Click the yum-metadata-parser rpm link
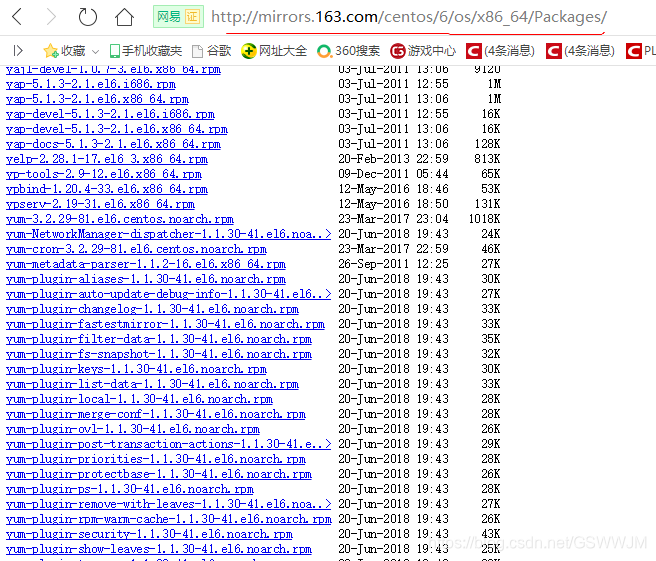The width and height of the screenshot is (656, 561). coord(146,264)
